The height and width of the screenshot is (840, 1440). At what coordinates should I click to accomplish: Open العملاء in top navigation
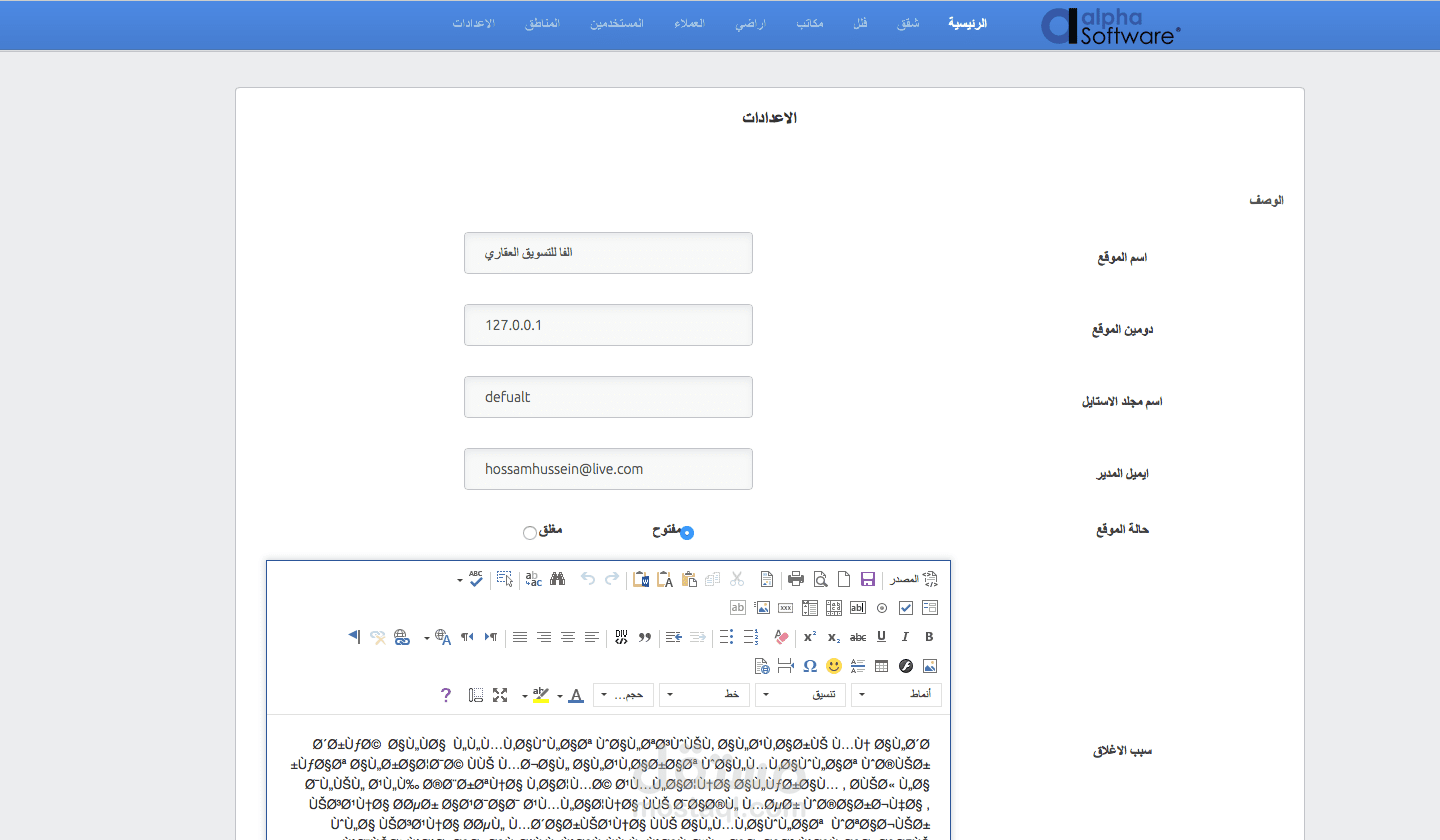point(689,22)
